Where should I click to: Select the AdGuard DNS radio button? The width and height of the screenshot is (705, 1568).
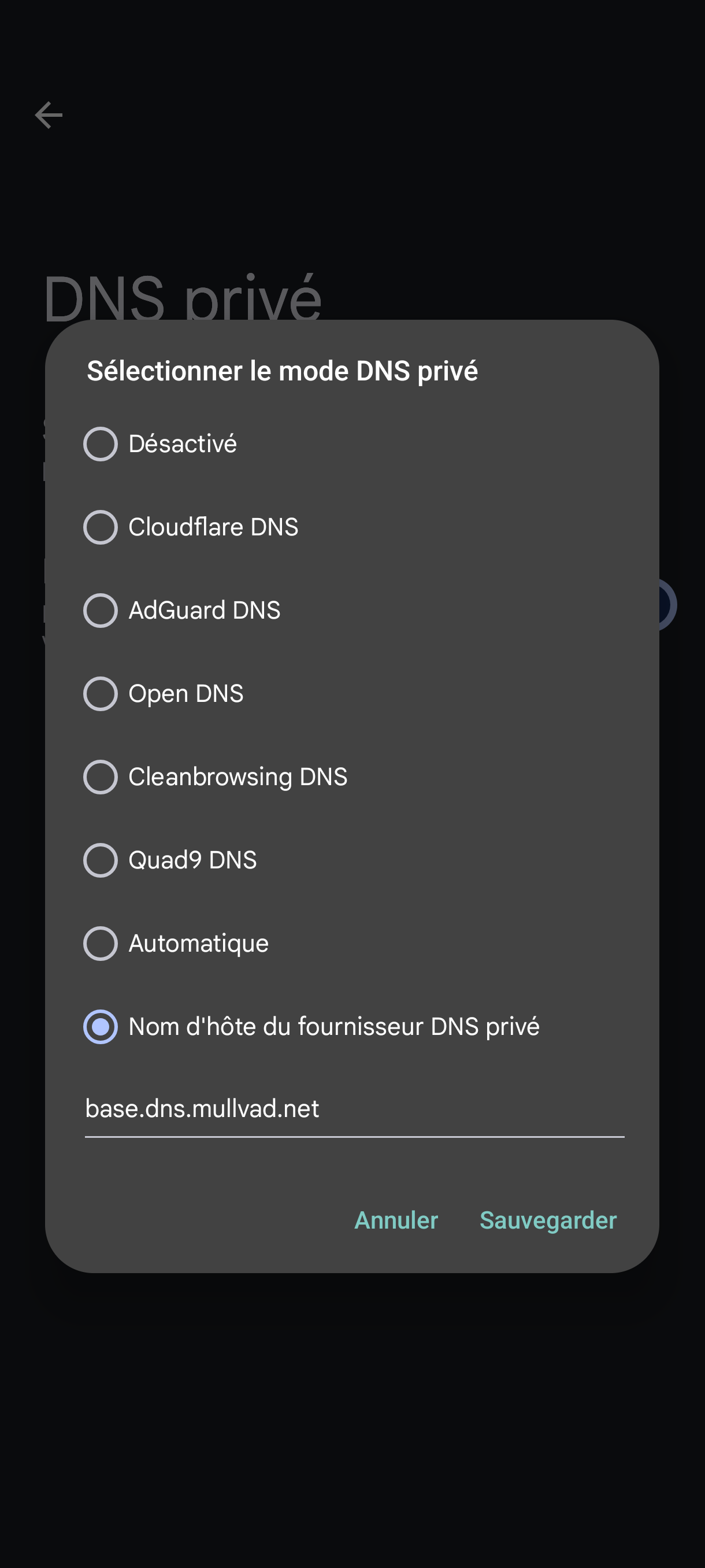click(x=101, y=611)
